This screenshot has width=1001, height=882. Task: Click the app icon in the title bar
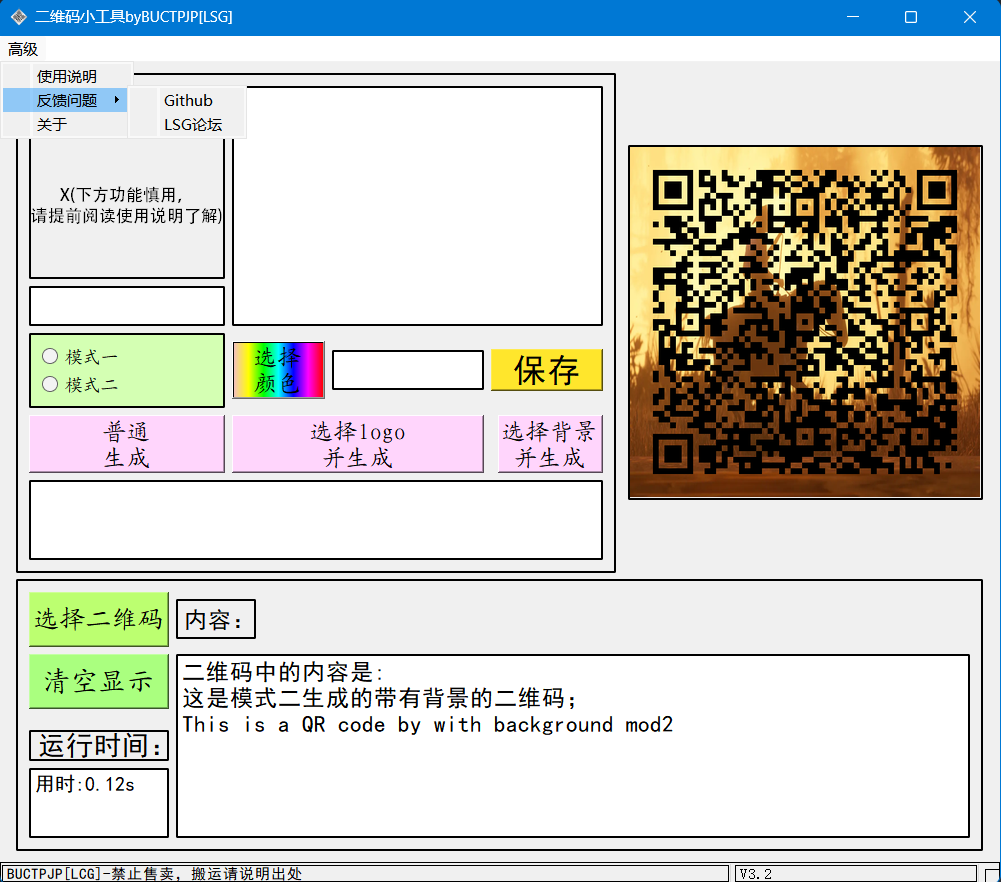point(19,17)
